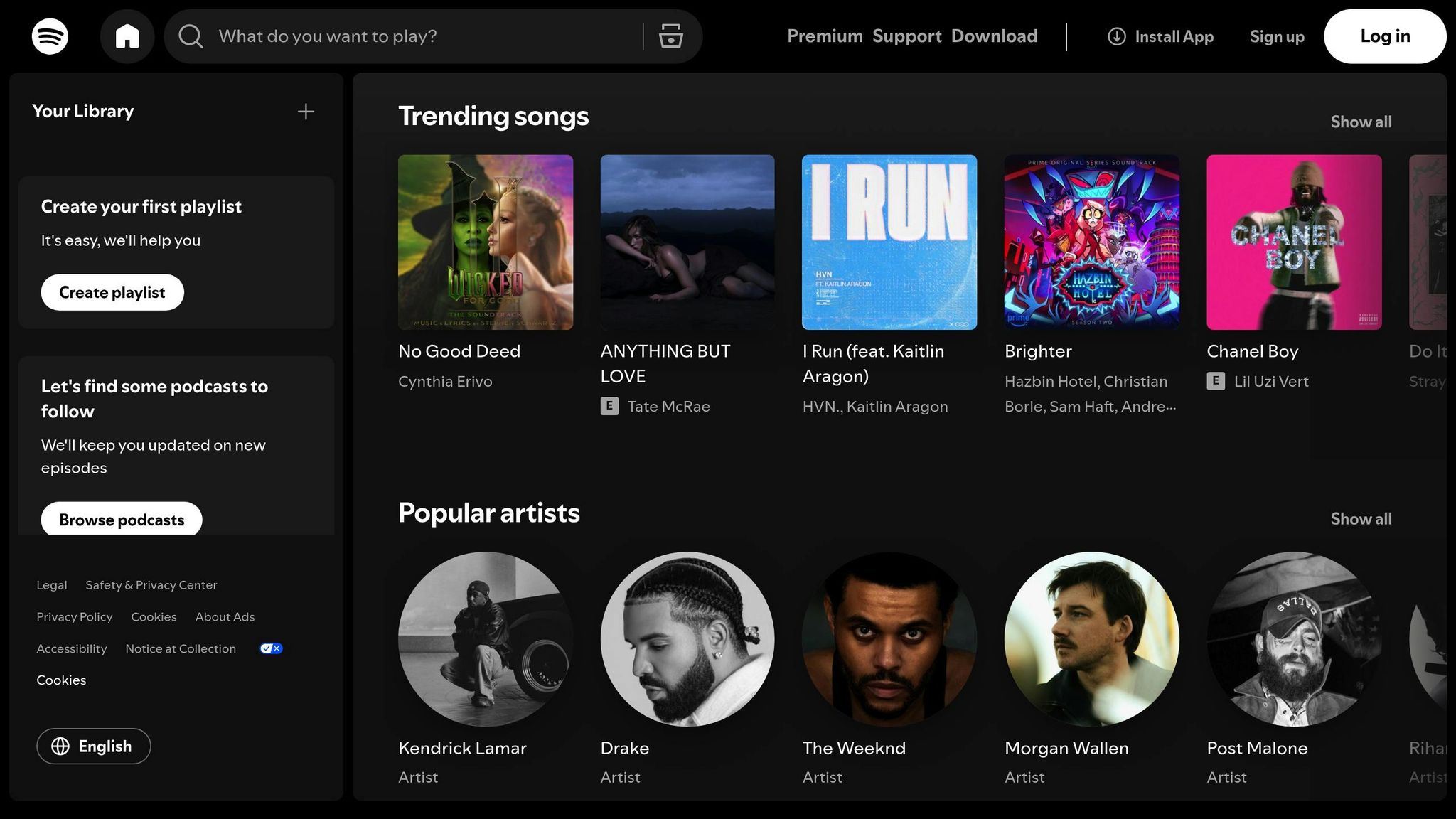1456x819 pixels.
Task: Click the Create playlist button
Action: [112, 291]
